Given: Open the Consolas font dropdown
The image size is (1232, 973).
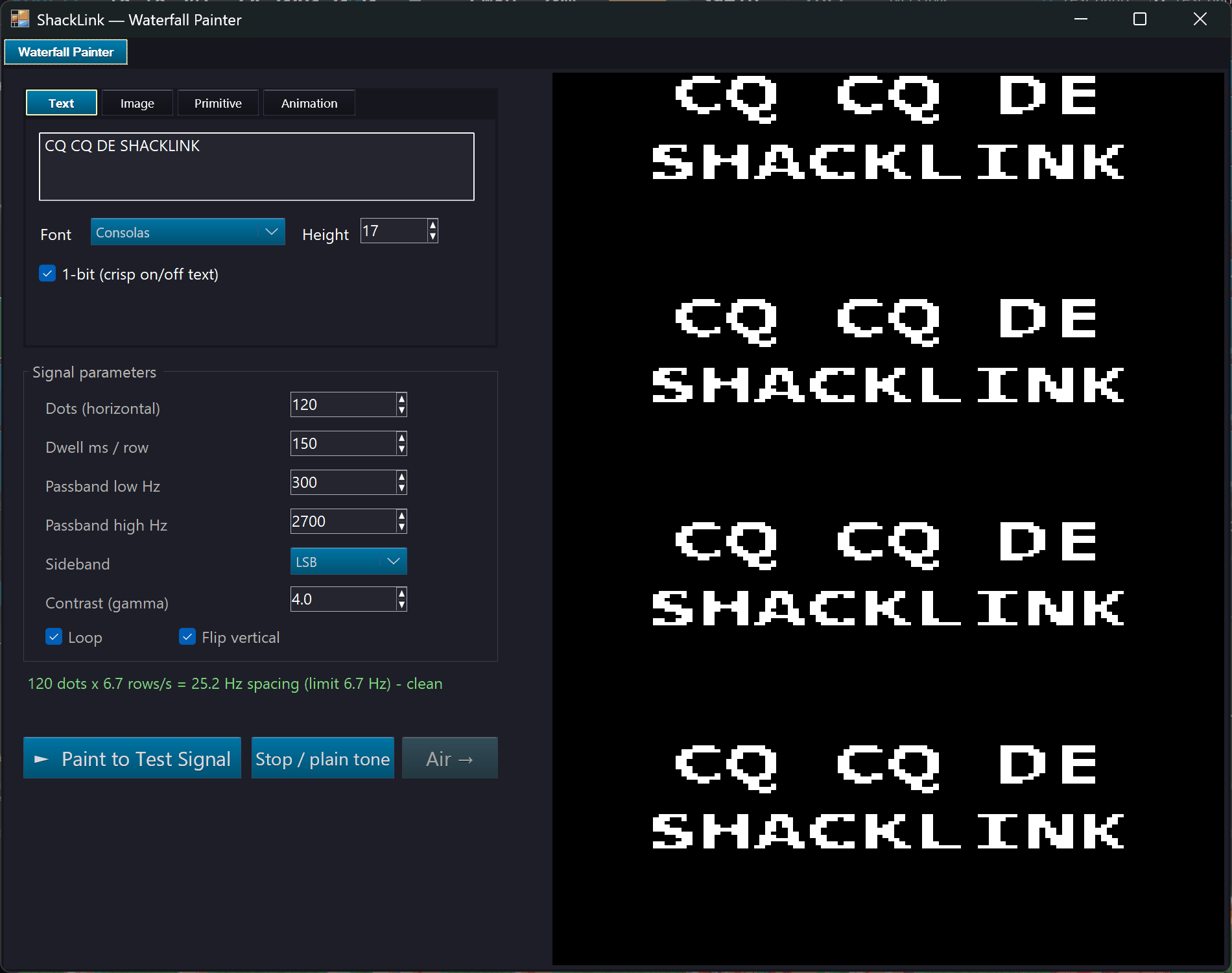Looking at the screenshot, I should 188,232.
